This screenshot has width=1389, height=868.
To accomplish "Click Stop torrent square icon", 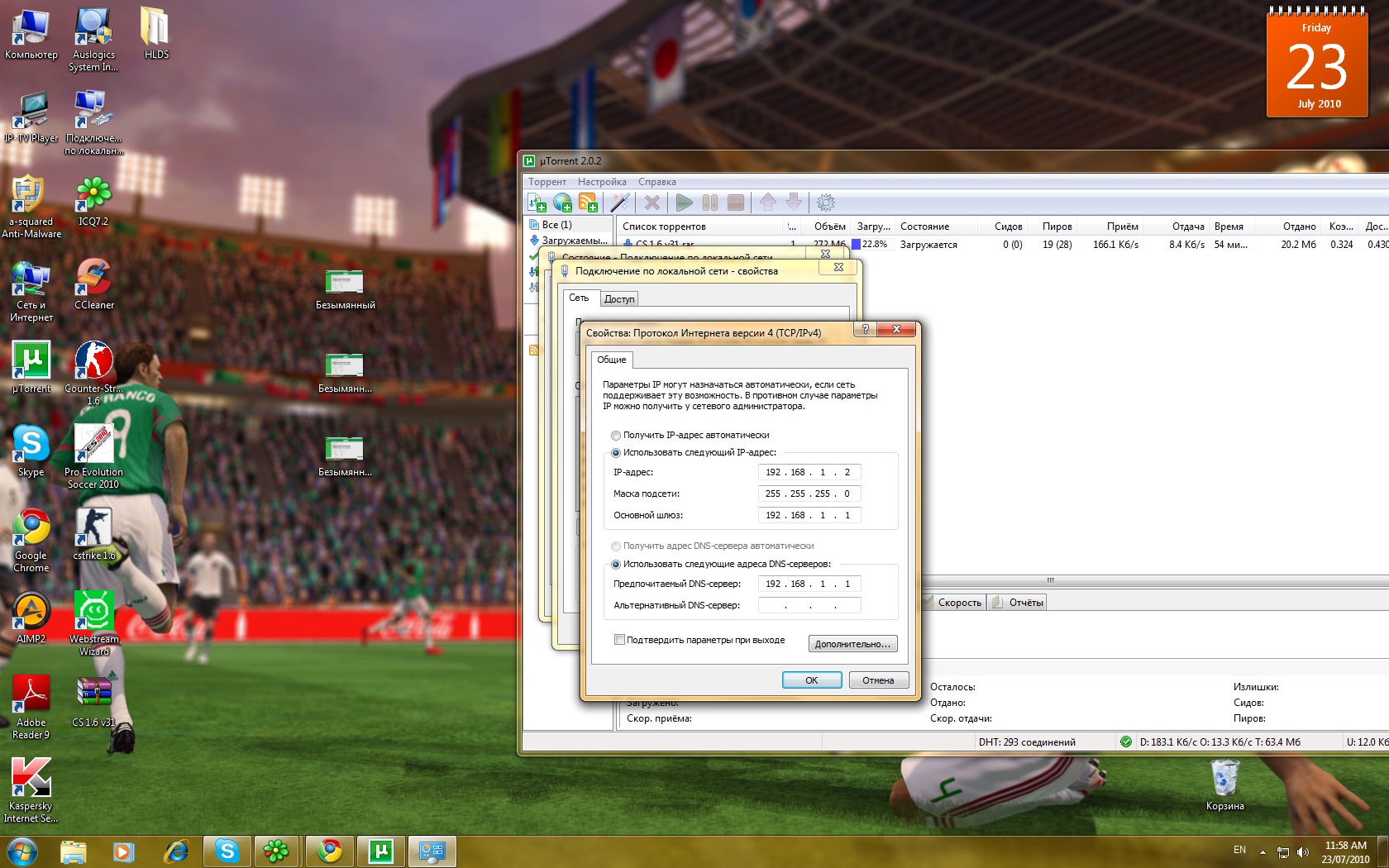I will pyautogui.click(x=736, y=203).
